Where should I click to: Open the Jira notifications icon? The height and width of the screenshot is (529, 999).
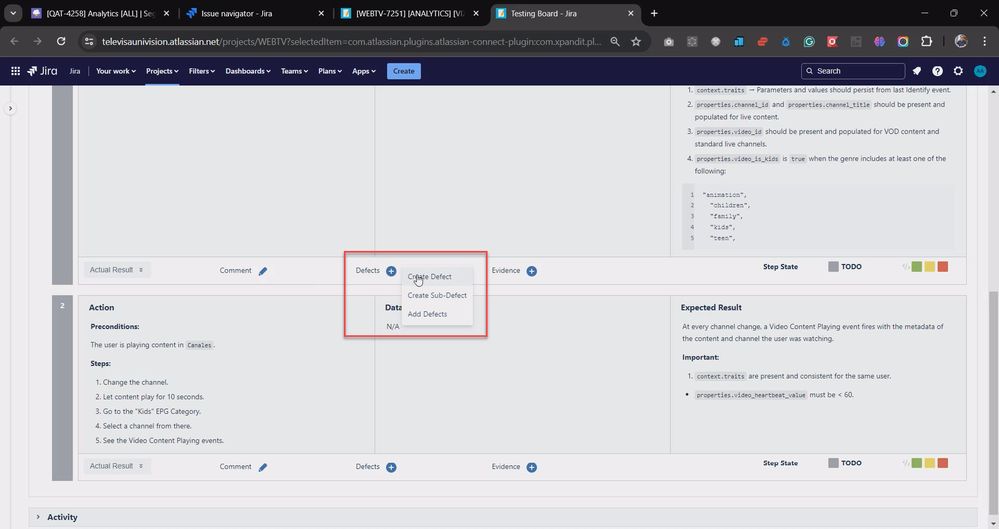tap(917, 71)
